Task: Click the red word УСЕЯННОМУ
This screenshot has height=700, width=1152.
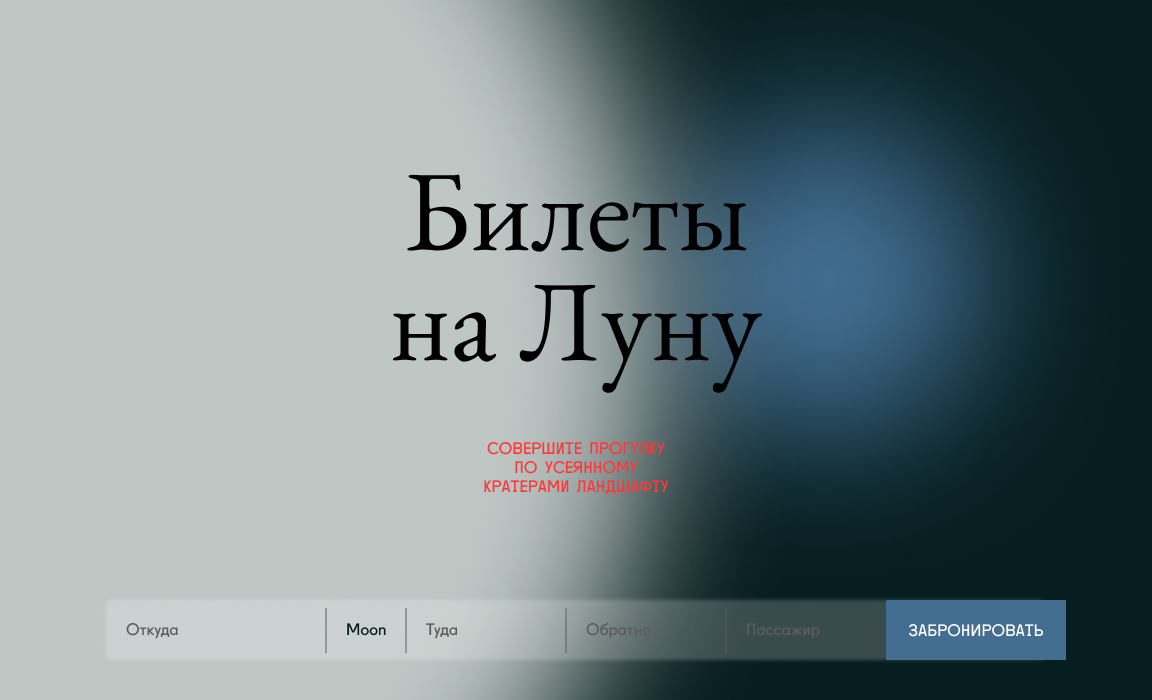Action: pyautogui.click(x=591, y=468)
